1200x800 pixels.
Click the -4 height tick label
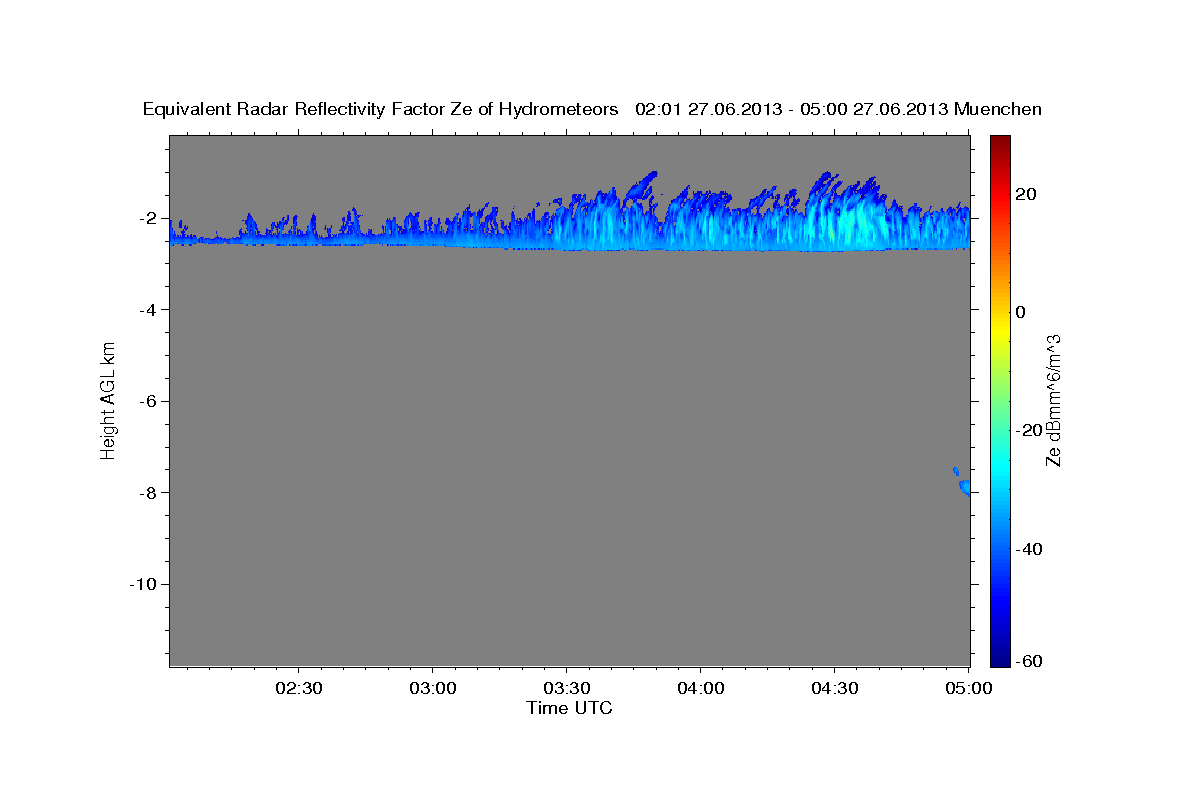148,310
